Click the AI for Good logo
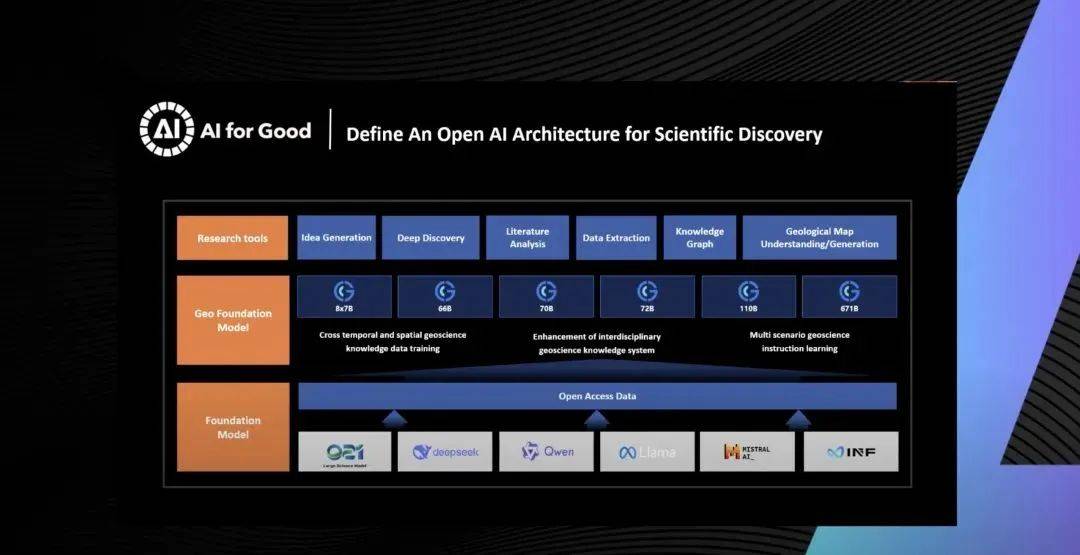The image size is (1080, 555). [x=166, y=130]
